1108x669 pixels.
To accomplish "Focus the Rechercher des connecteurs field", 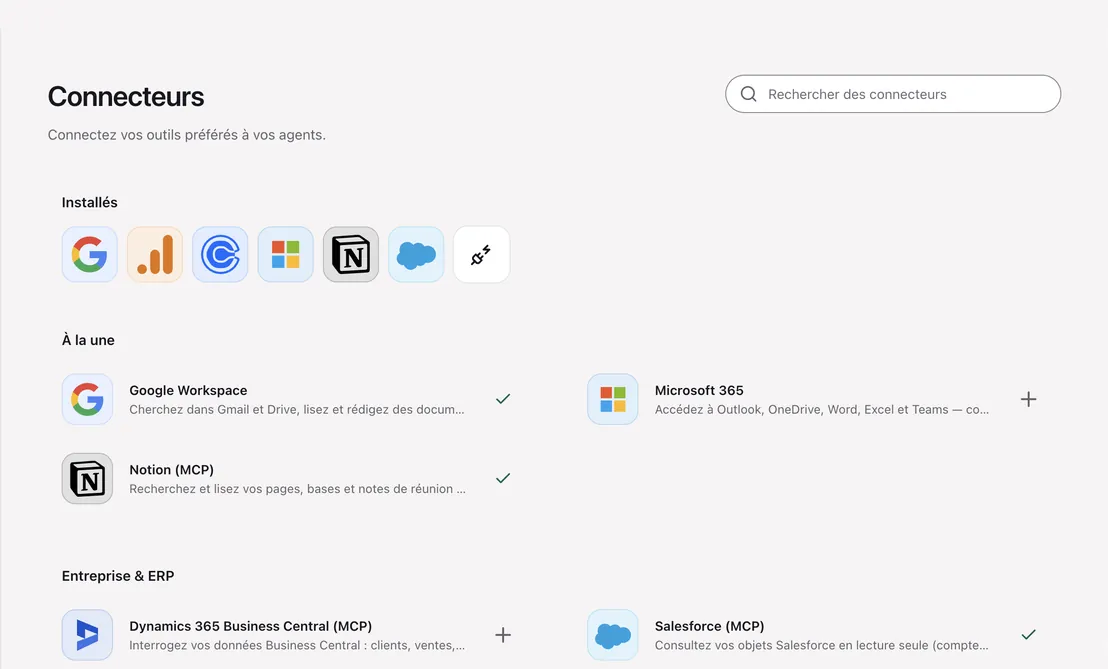I will tap(893, 94).
